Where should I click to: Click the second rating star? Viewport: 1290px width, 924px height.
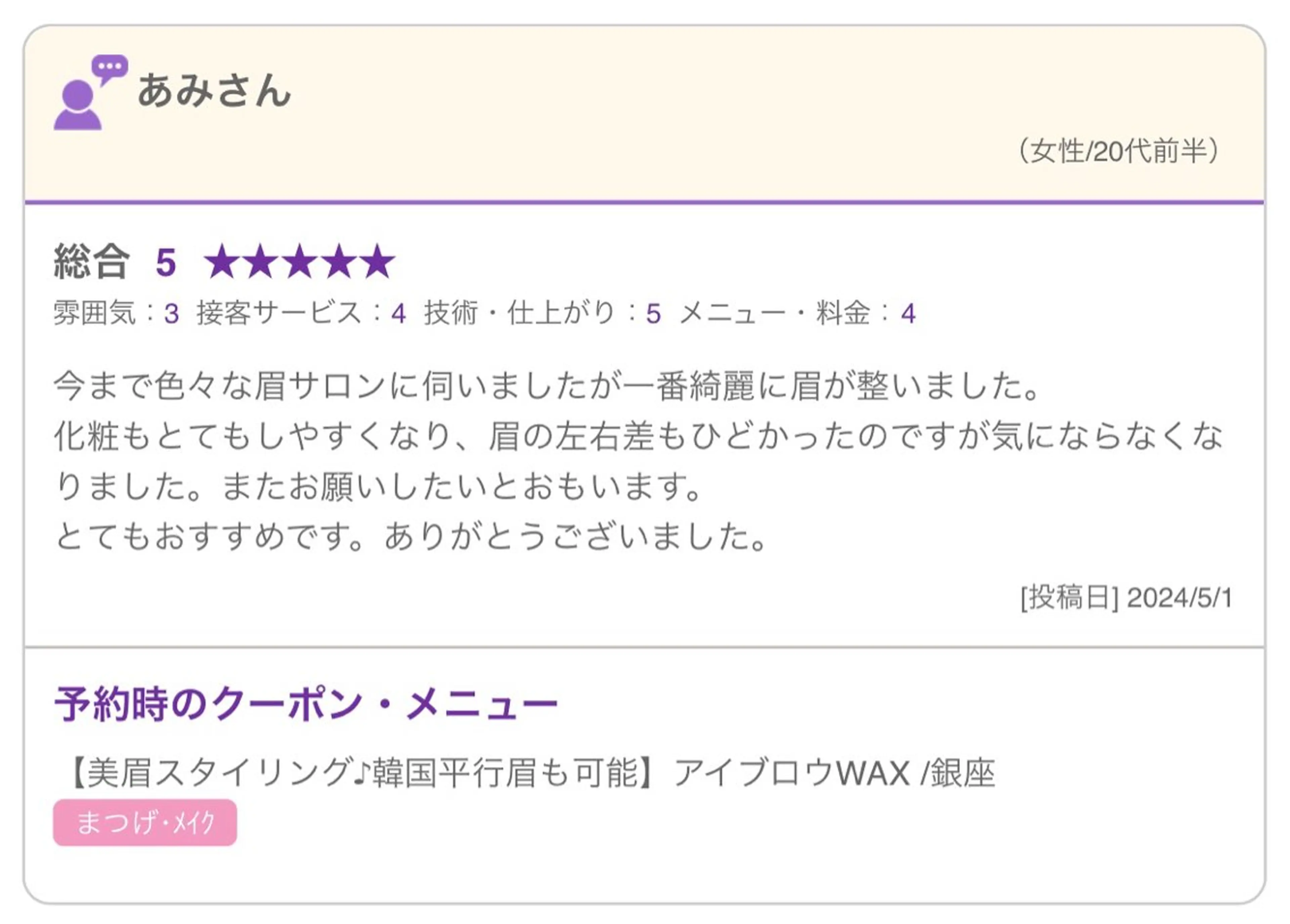click(x=260, y=262)
